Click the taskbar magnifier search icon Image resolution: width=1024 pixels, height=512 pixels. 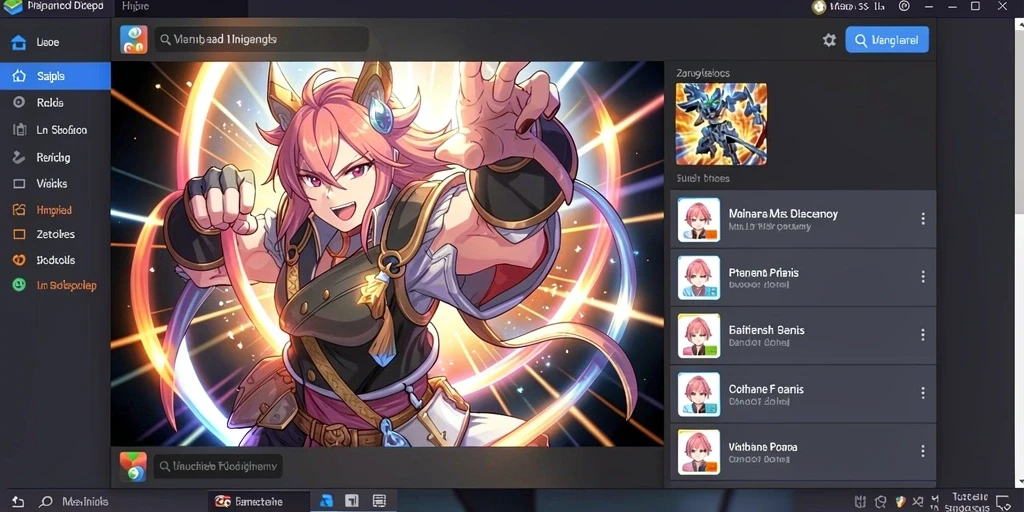pos(46,502)
